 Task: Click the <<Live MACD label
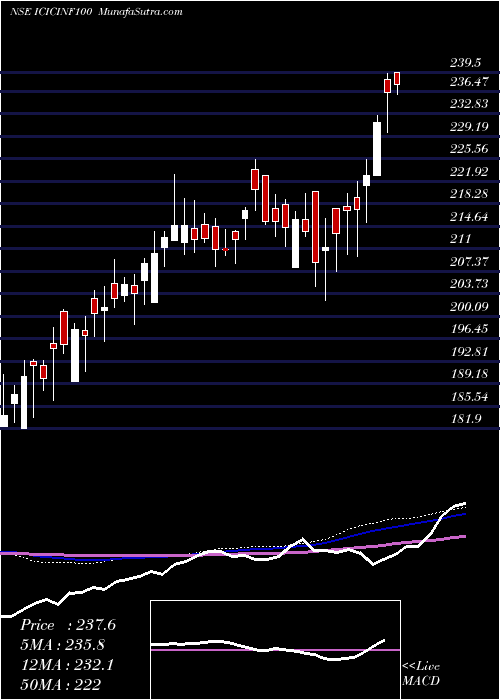point(421,674)
